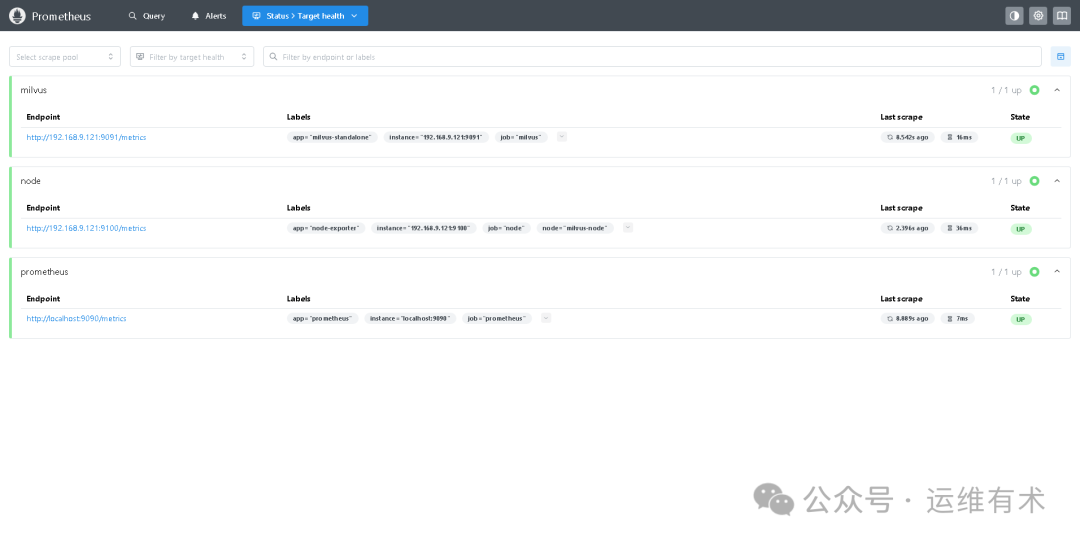Open the Filter by target health dropdown
The width and height of the screenshot is (1080, 543).
[191, 57]
